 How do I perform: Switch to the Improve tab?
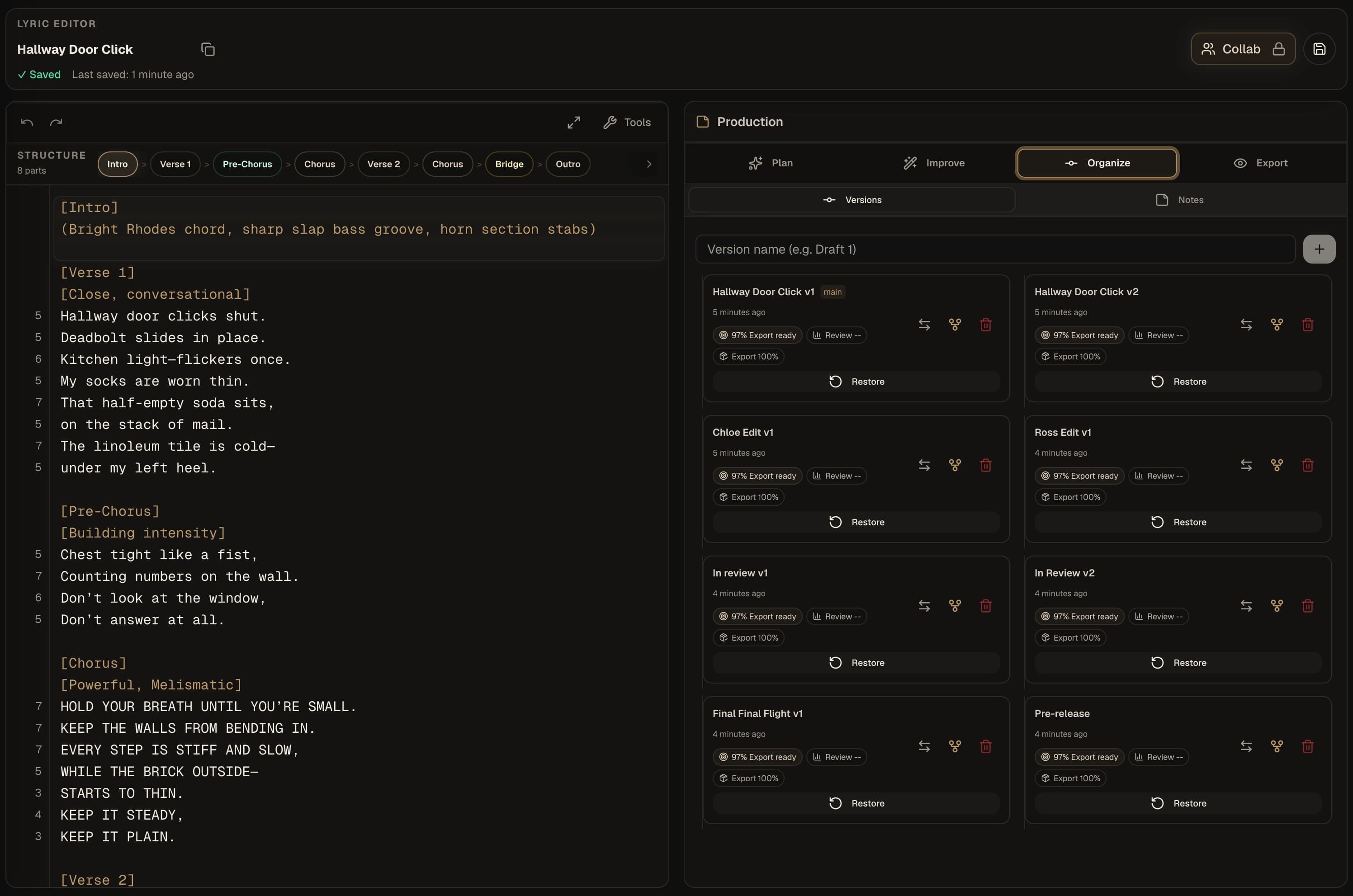(x=934, y=163)
